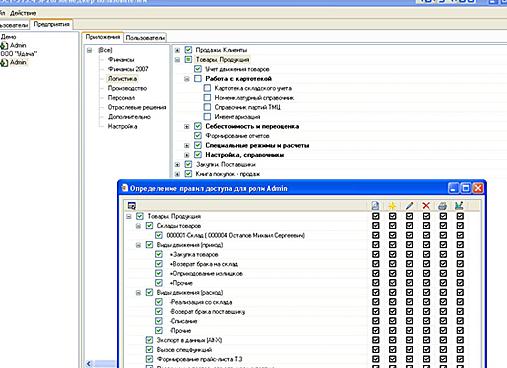Toggle the Учет движения товаров checkbox

coord(198,69)
